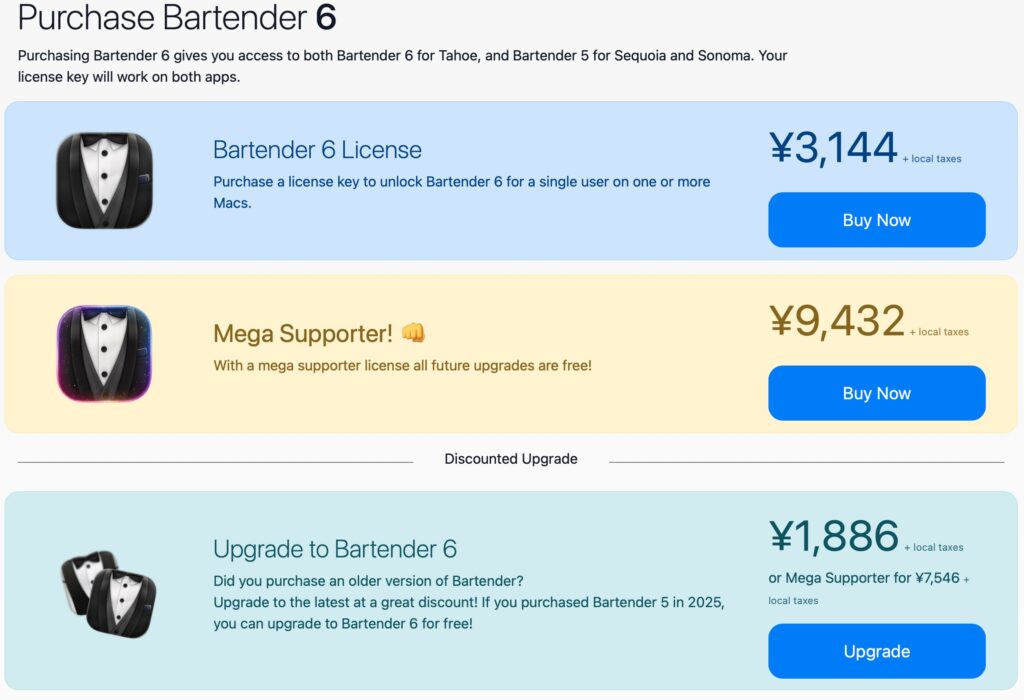Select the 'Bartender 6 License' heading
This screenshot has width=1024, height=700.
(x=317, y=150)
